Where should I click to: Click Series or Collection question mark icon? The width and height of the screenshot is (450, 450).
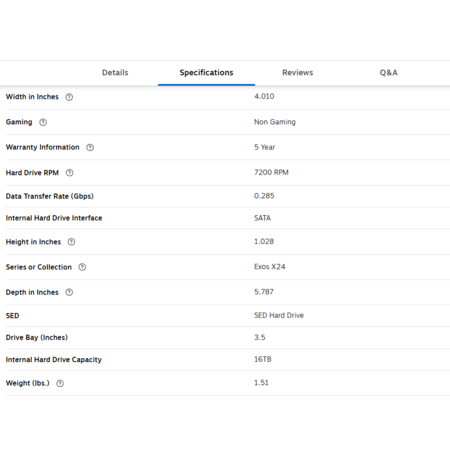pyautogui.click(x=82, y=267)
